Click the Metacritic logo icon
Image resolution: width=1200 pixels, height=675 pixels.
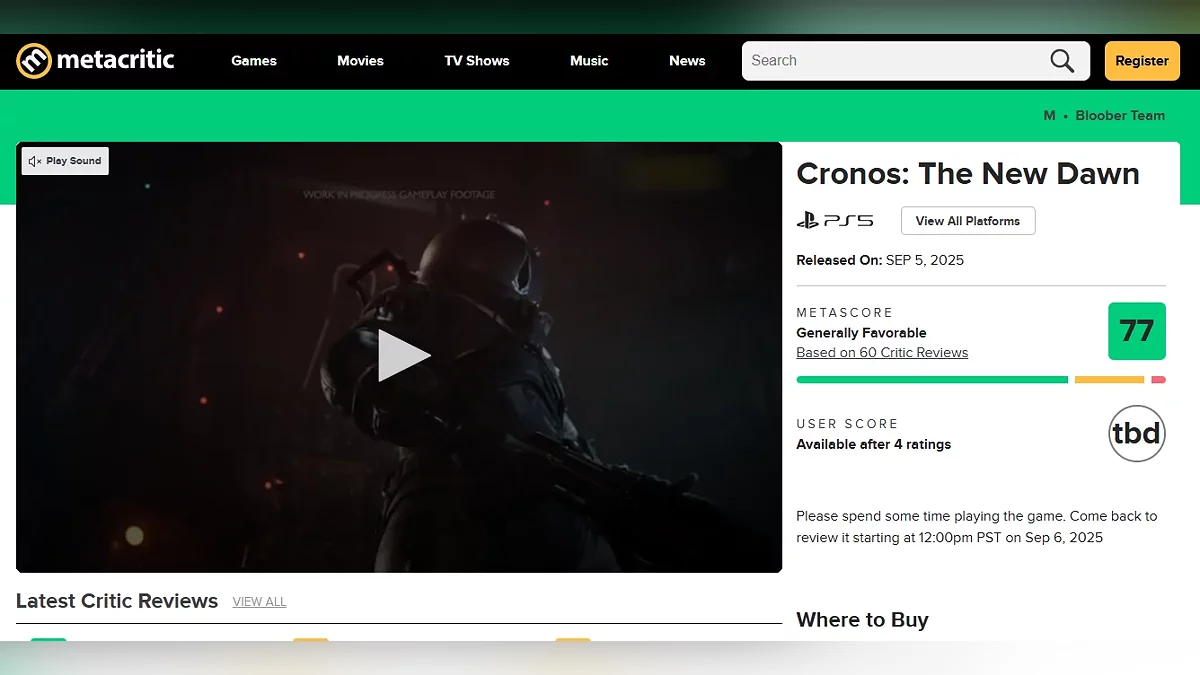point(34,61)
